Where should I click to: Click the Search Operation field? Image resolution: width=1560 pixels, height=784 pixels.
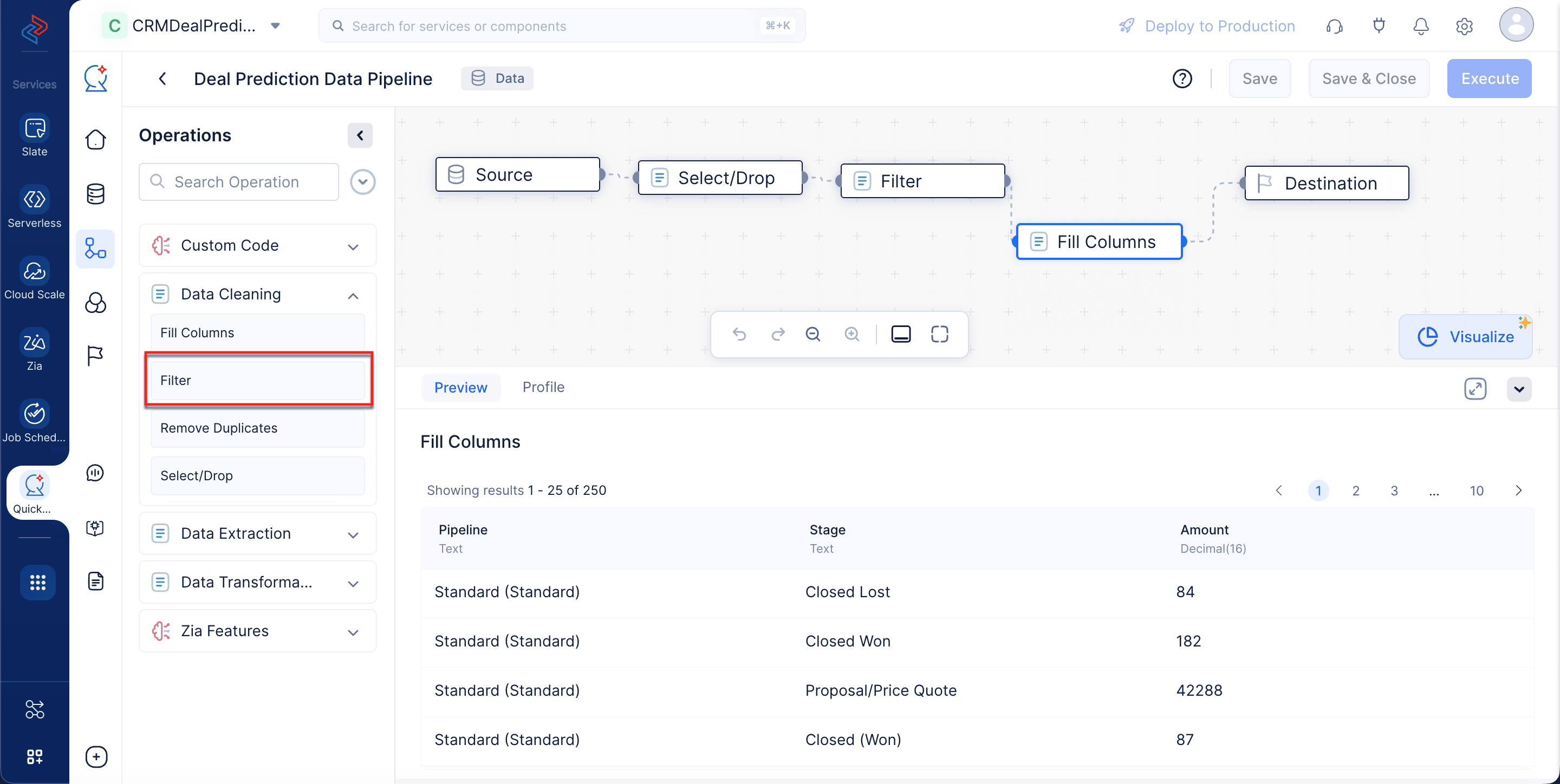[238, 182]
